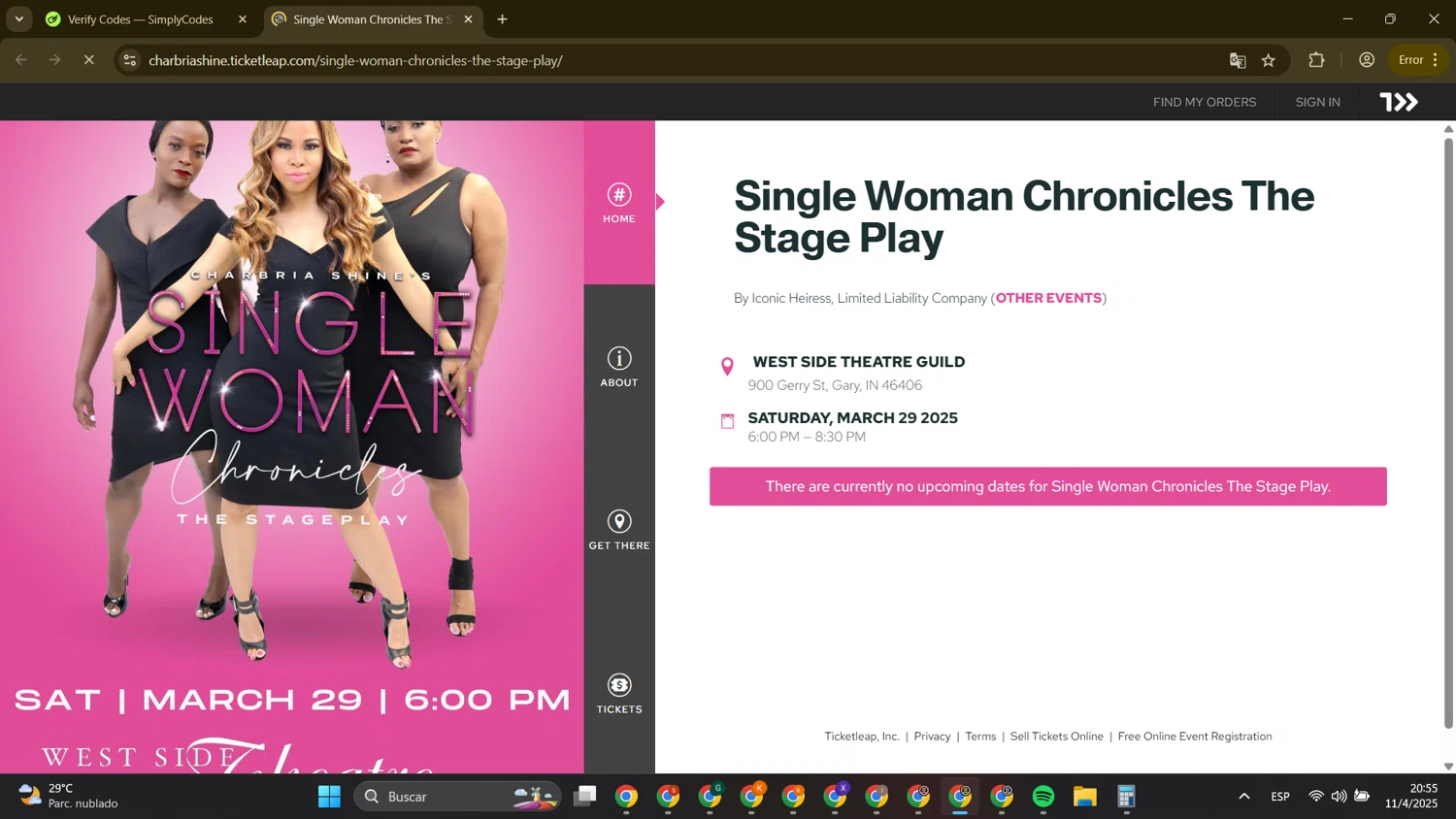The height and width of the screenshot is (819, 1456).
Task: Open Task View on the taskbar
Action: (584, 797)
